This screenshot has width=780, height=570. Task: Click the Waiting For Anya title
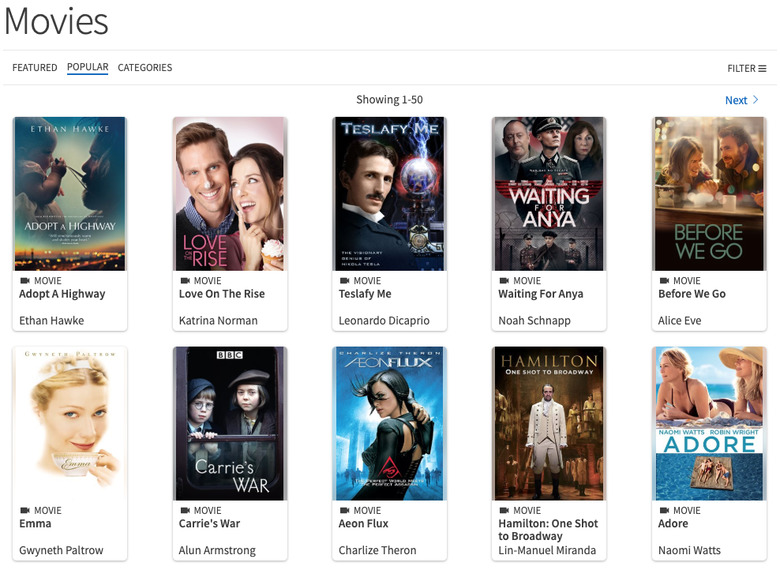[541, 294]
